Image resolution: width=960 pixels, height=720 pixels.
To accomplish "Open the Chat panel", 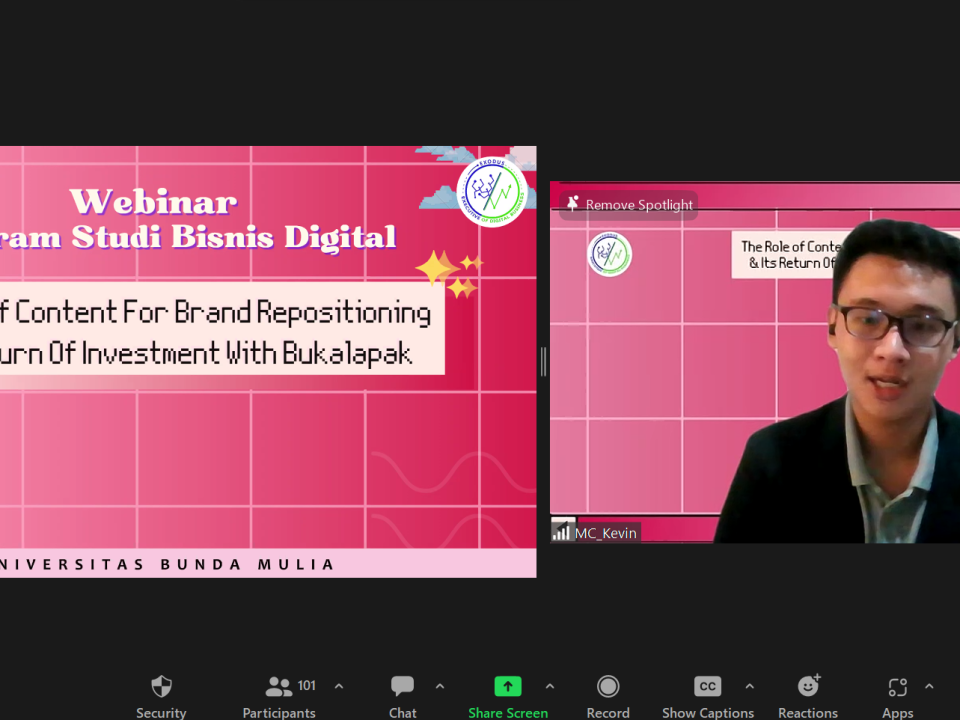I will pyautogui.click(x=402, y=696).
